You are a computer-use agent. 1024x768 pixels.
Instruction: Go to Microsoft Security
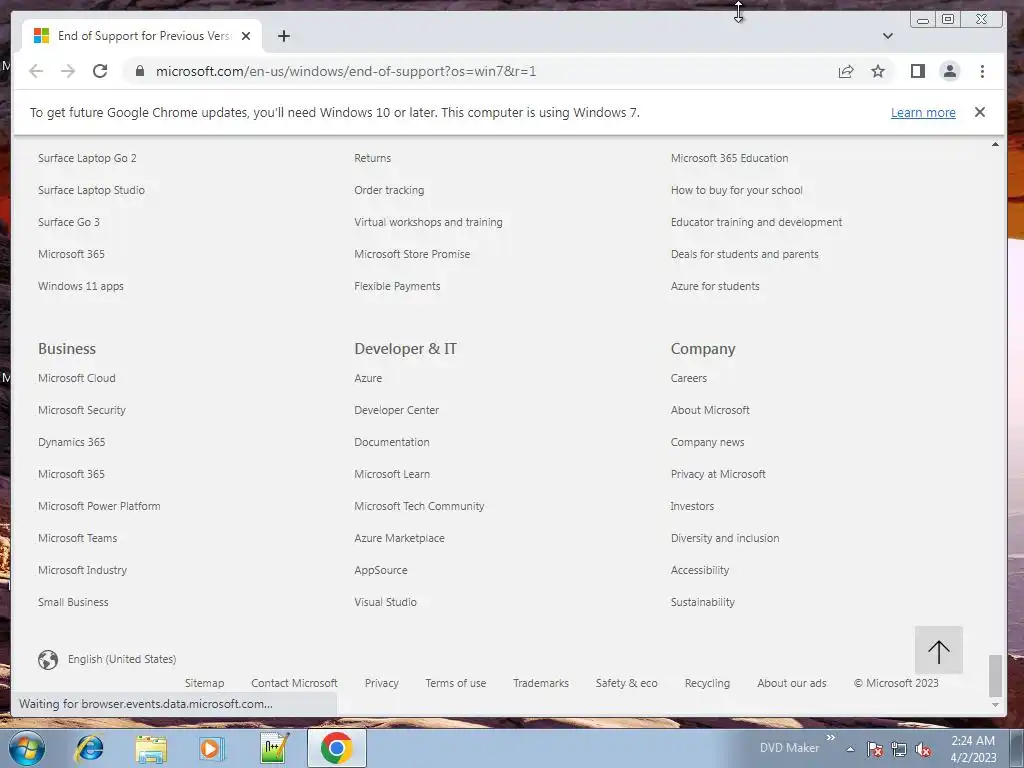(x=82, y=410)
